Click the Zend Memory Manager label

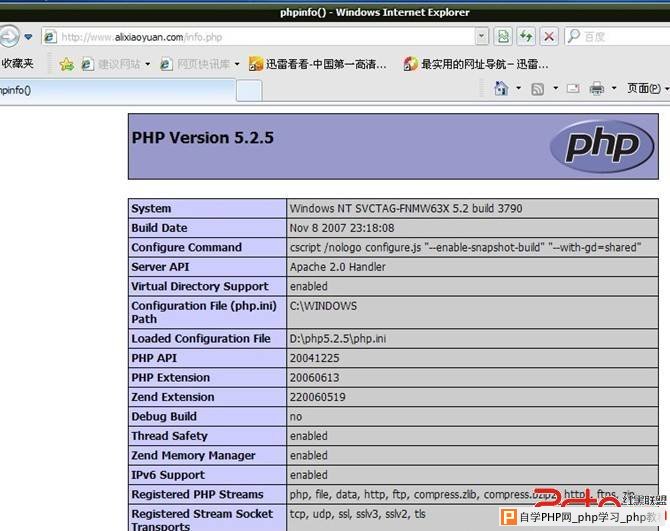click(193, 455)
